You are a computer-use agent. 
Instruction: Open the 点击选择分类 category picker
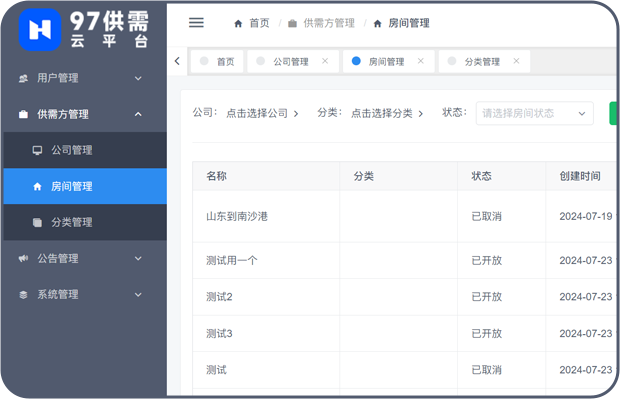(x=387, y=113)
